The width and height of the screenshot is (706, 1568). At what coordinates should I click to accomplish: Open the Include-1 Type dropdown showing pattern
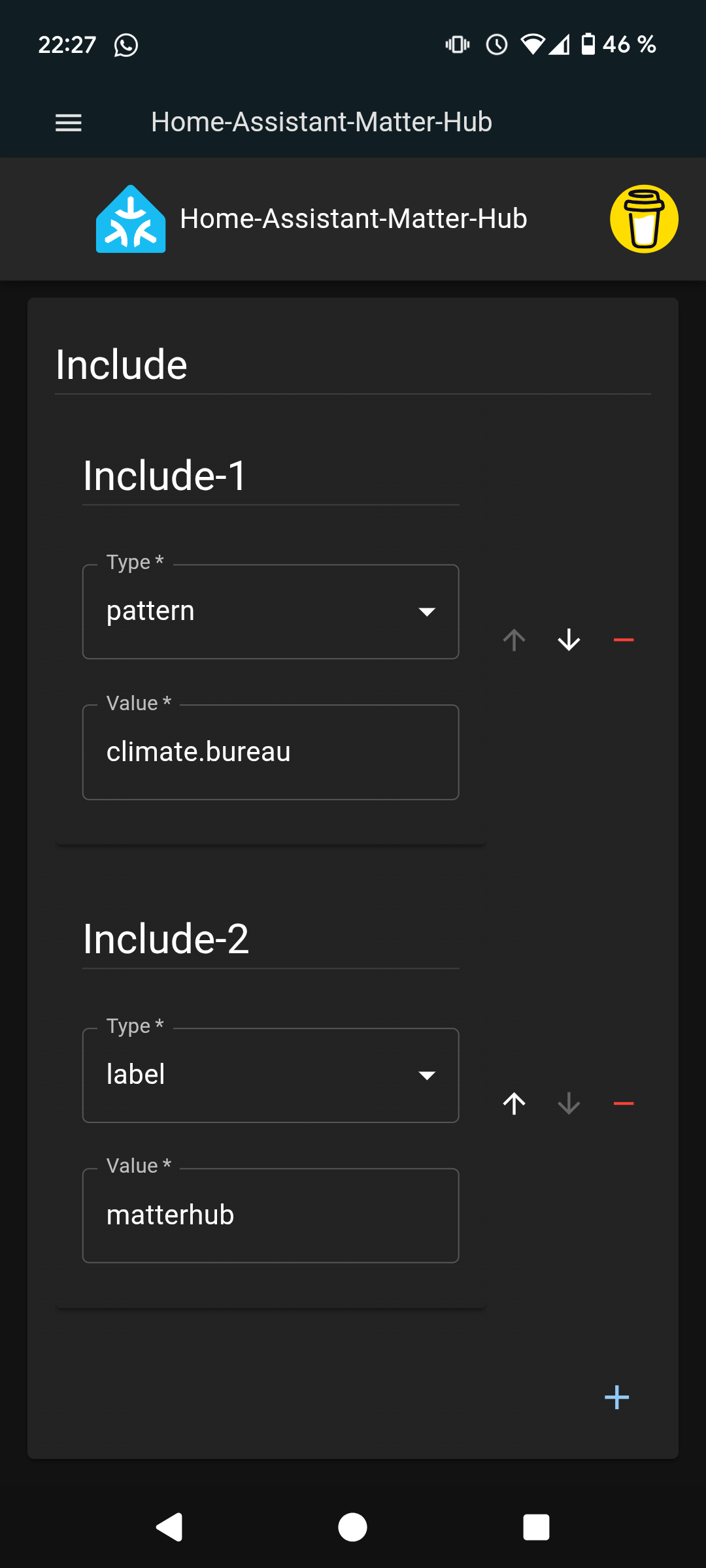[x=271, y=612]
